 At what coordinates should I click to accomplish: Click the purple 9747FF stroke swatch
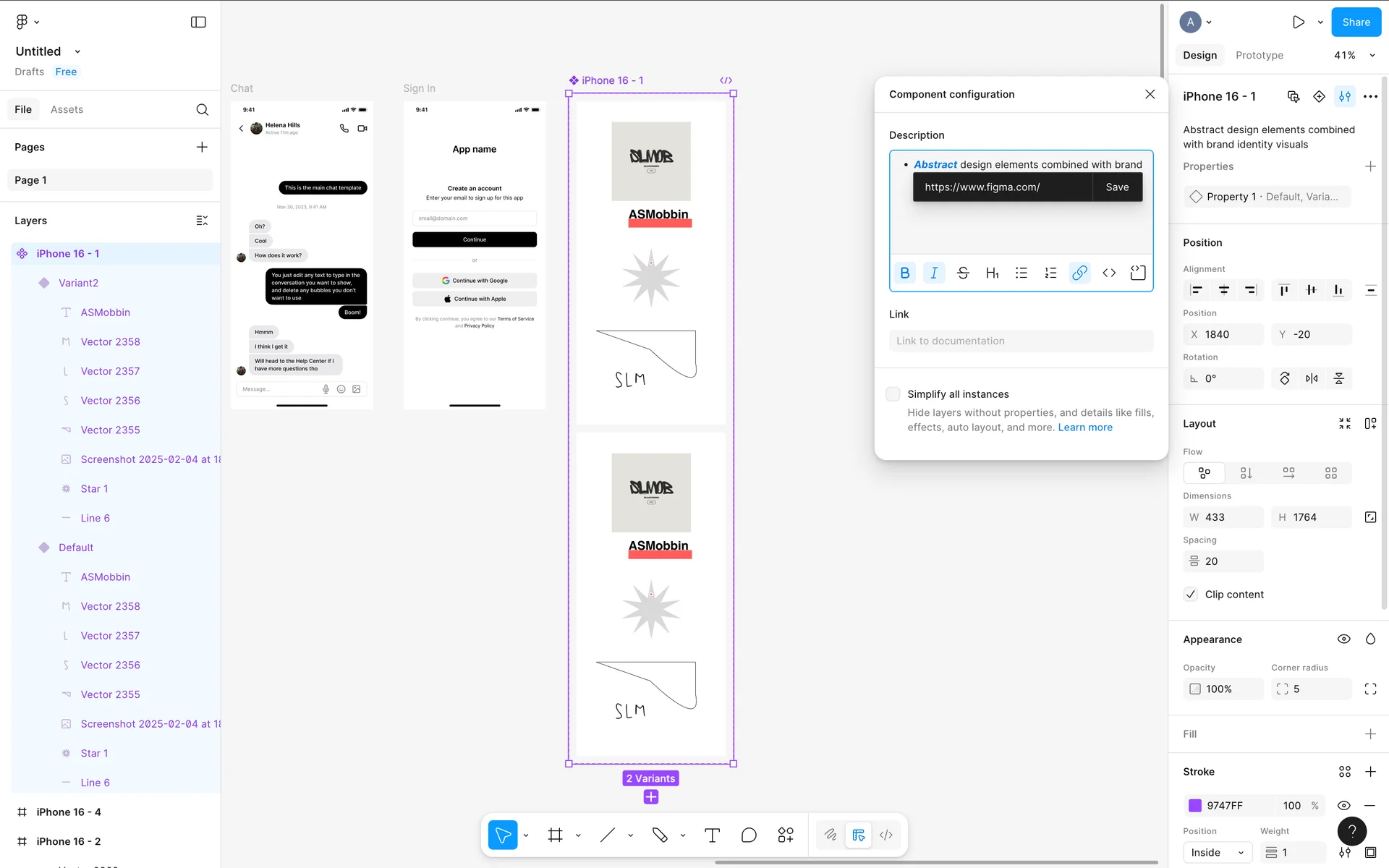pyautogui.click(x=1195, y=806)
